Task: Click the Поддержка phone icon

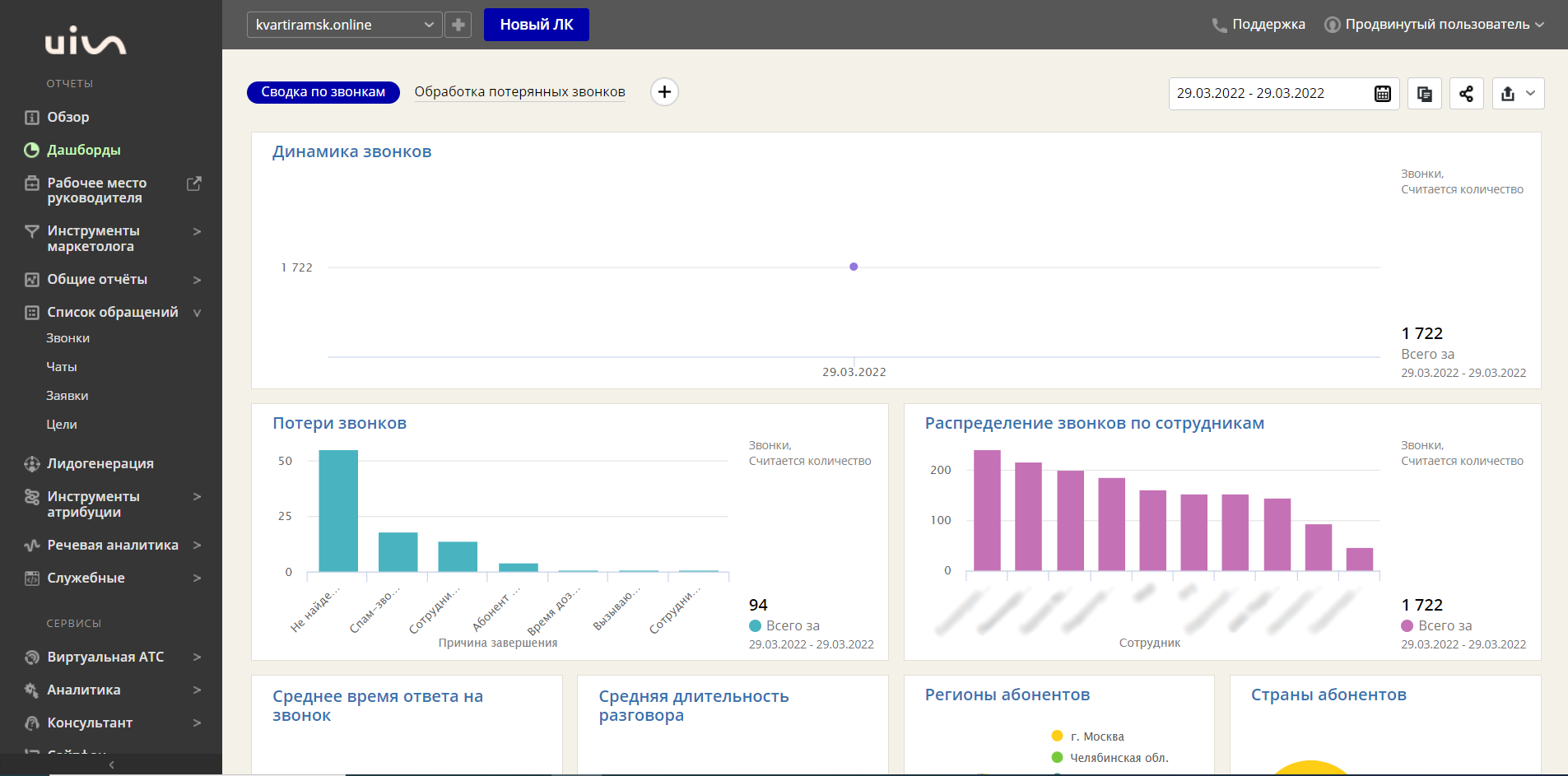Action: point(1219,26)
